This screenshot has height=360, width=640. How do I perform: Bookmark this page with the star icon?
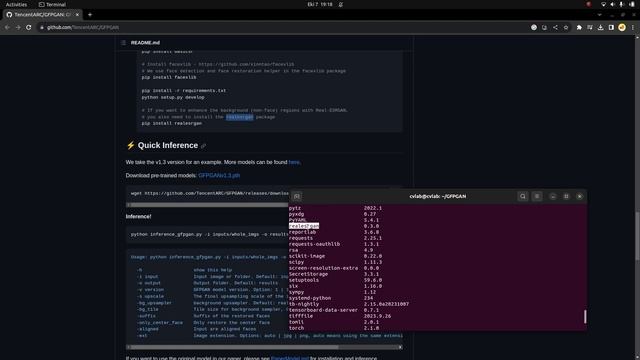pos(566,27)
